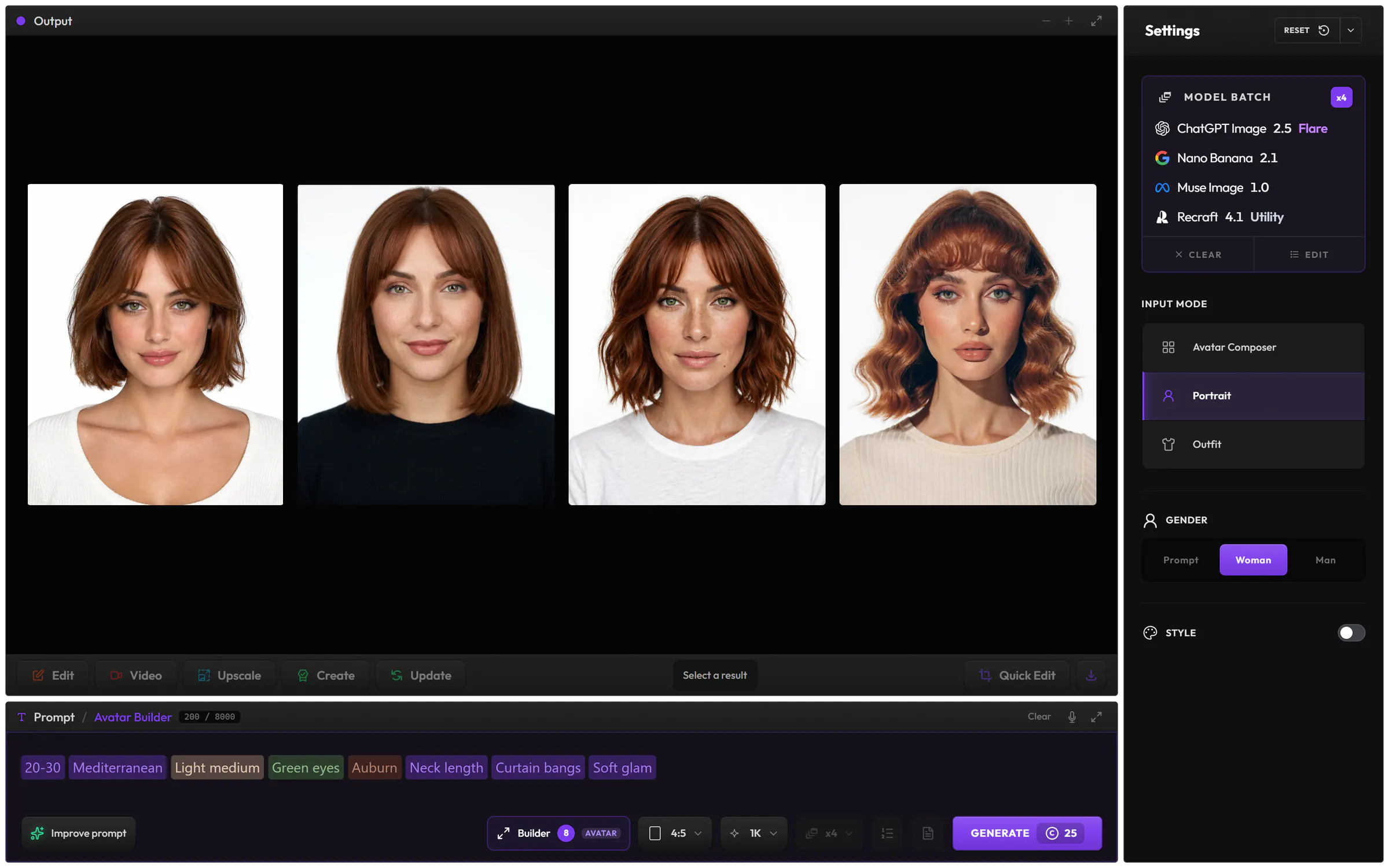This screenshot has width=1389, height=868.
Task: Click Clear in the prompt header
Action: pos(1039,716)
